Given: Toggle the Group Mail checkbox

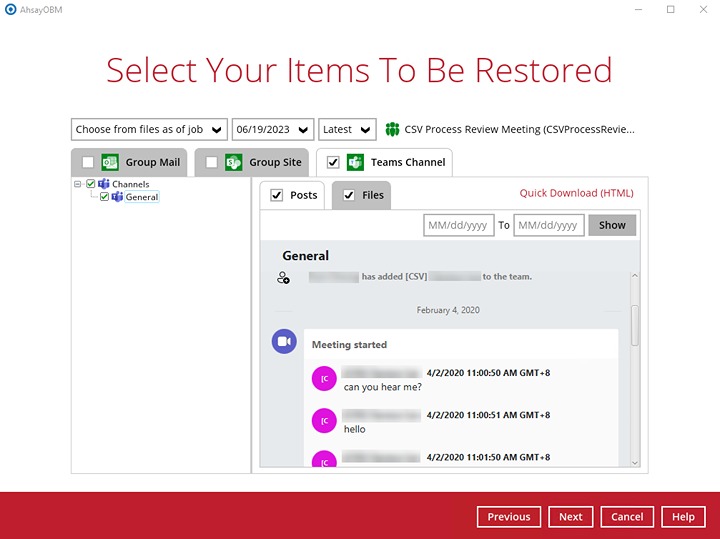Looking at the screenshot, I should (x=88, y=162).
